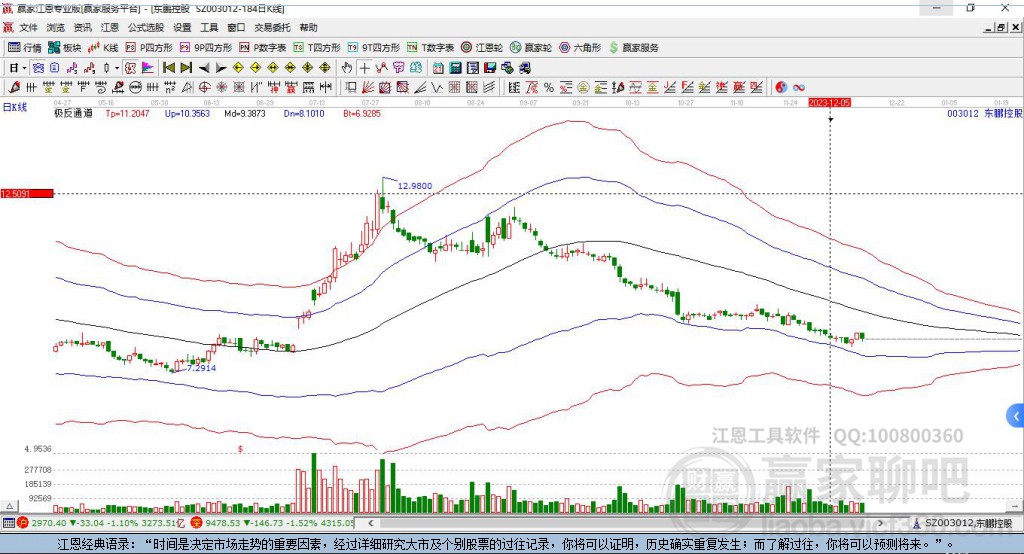
Task: Open the 资讯 menu
Action: 82,27
